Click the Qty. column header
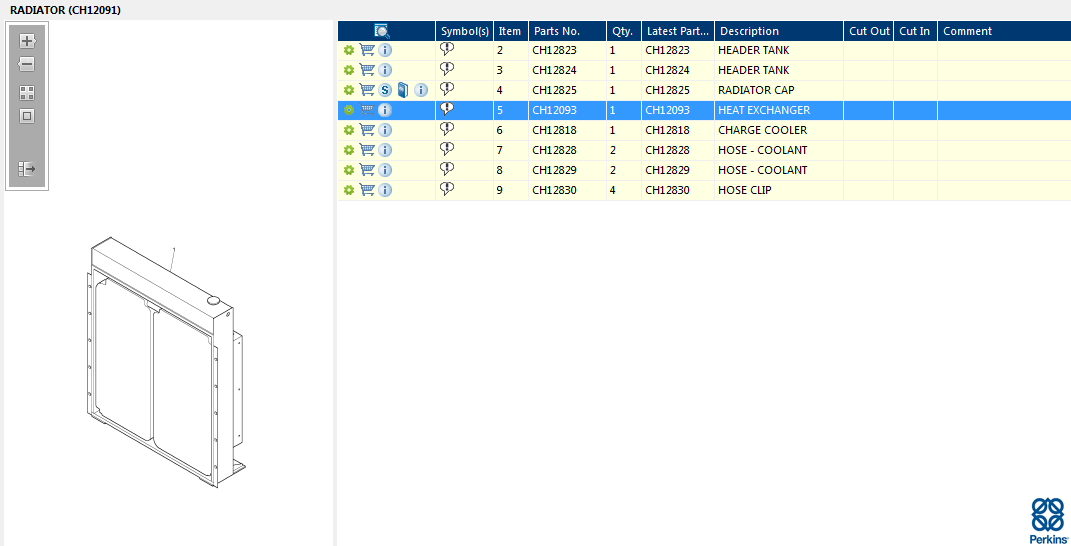This screenshot has width=1071, height=546. (x=623, y=31)
